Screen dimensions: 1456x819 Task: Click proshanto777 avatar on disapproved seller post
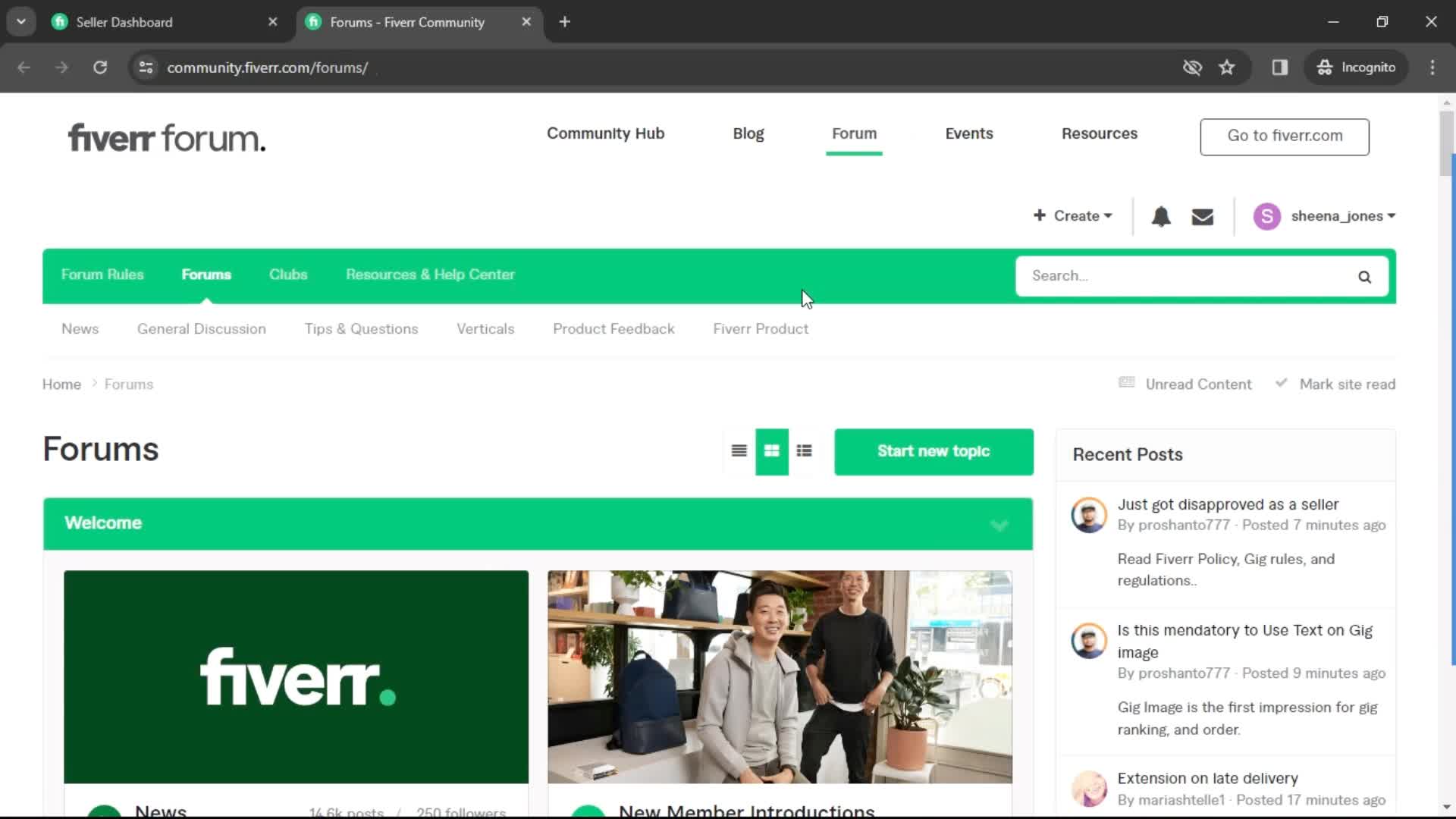pos(1089,515)
